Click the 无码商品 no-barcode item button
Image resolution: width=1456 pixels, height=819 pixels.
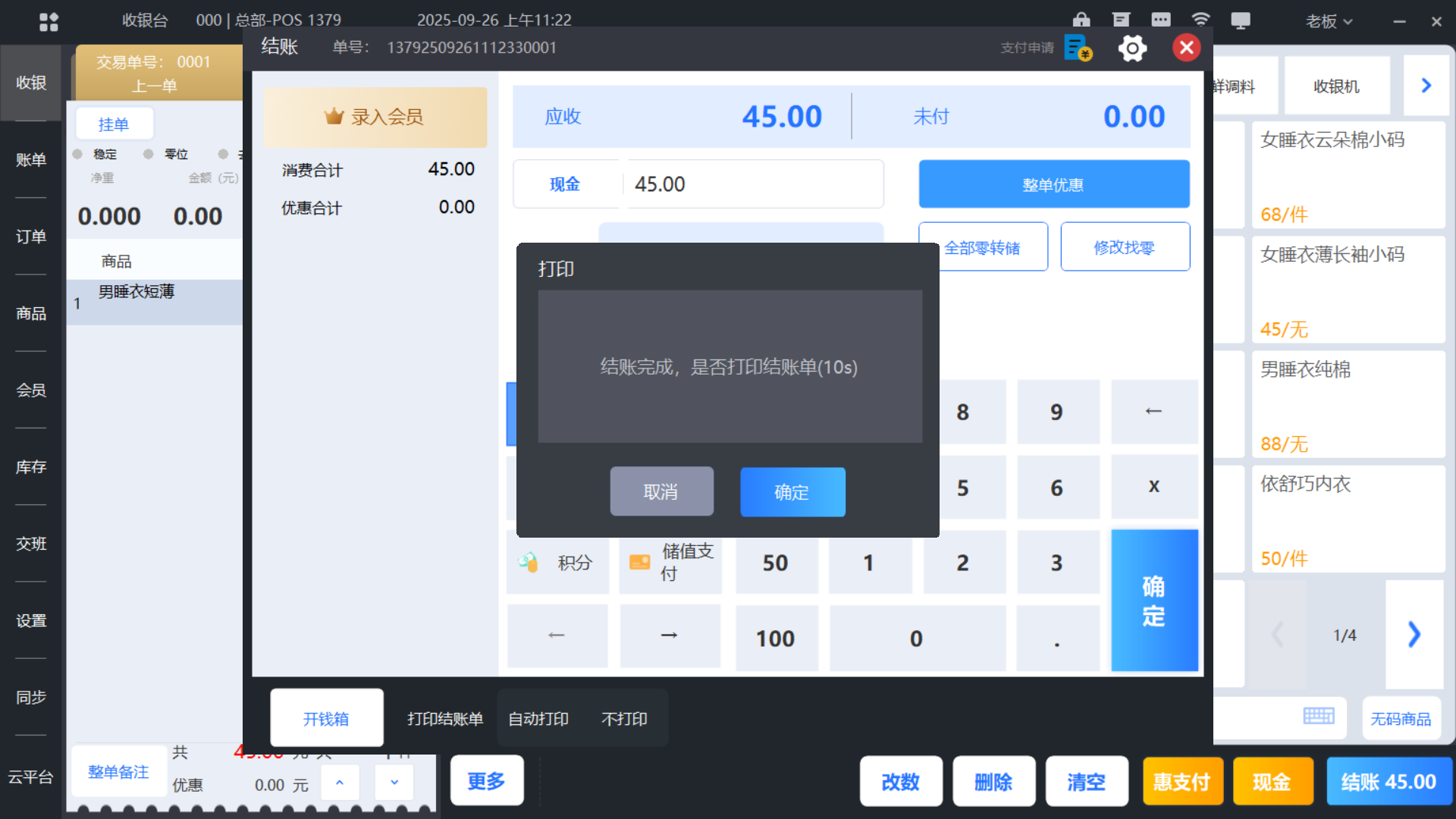pos(1401,718)
